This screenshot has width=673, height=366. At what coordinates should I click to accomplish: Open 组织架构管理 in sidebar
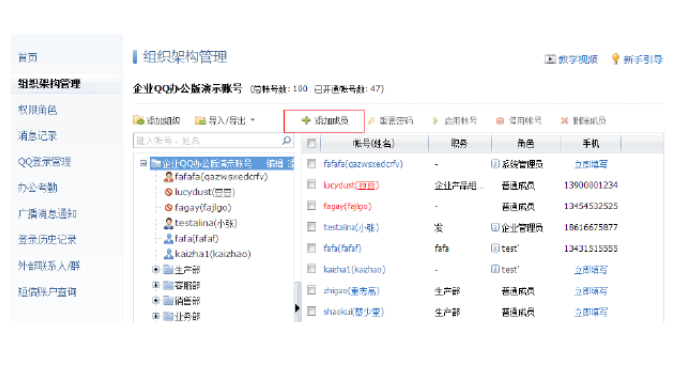(49, 84)
